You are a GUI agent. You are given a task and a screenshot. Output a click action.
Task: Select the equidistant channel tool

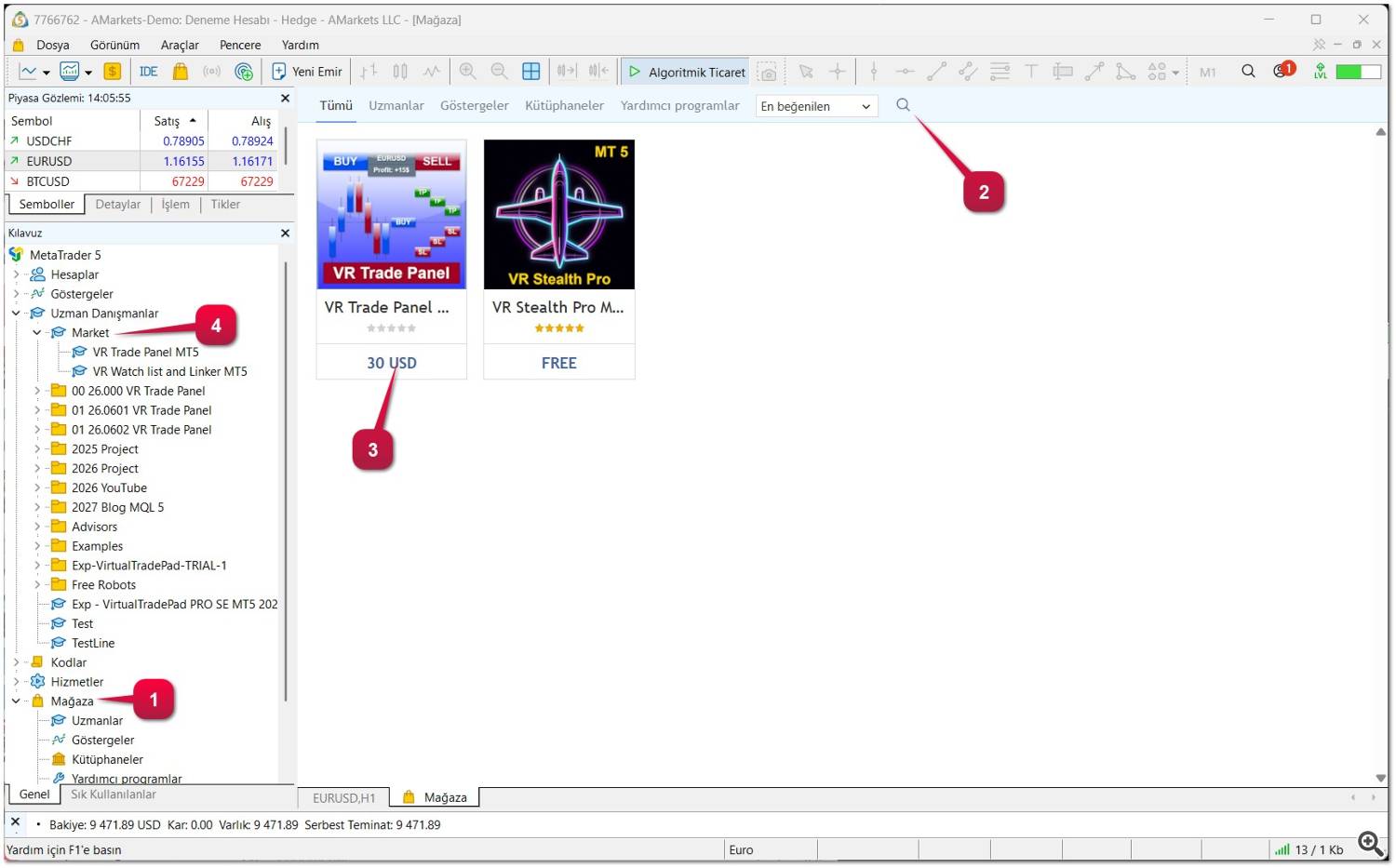pos(968,72)
